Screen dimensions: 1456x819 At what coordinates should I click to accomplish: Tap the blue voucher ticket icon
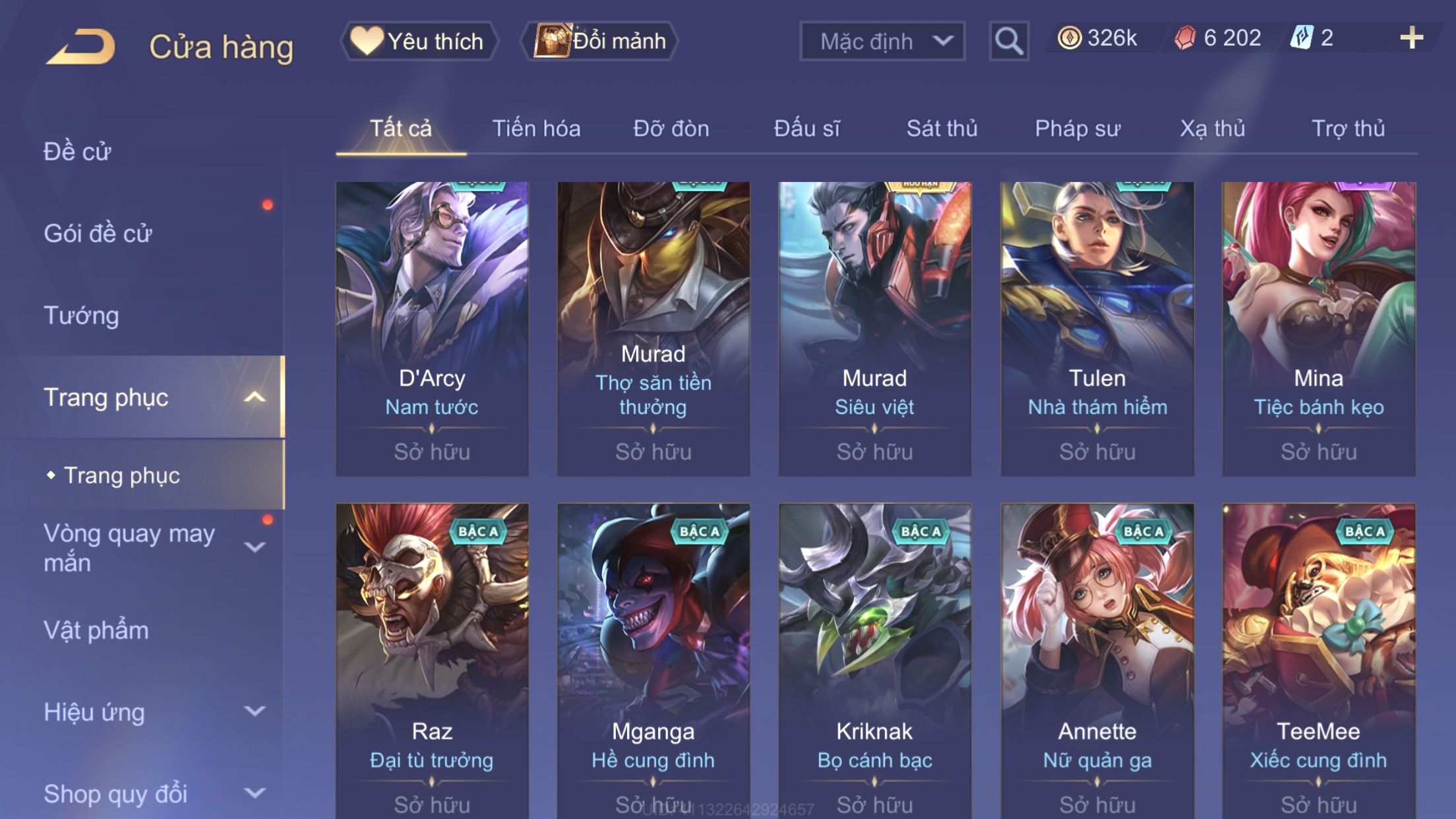[x=1302, y=38]
